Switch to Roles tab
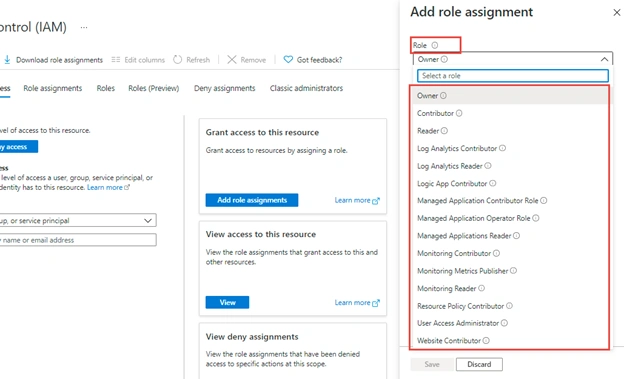 tap(105, 88)
